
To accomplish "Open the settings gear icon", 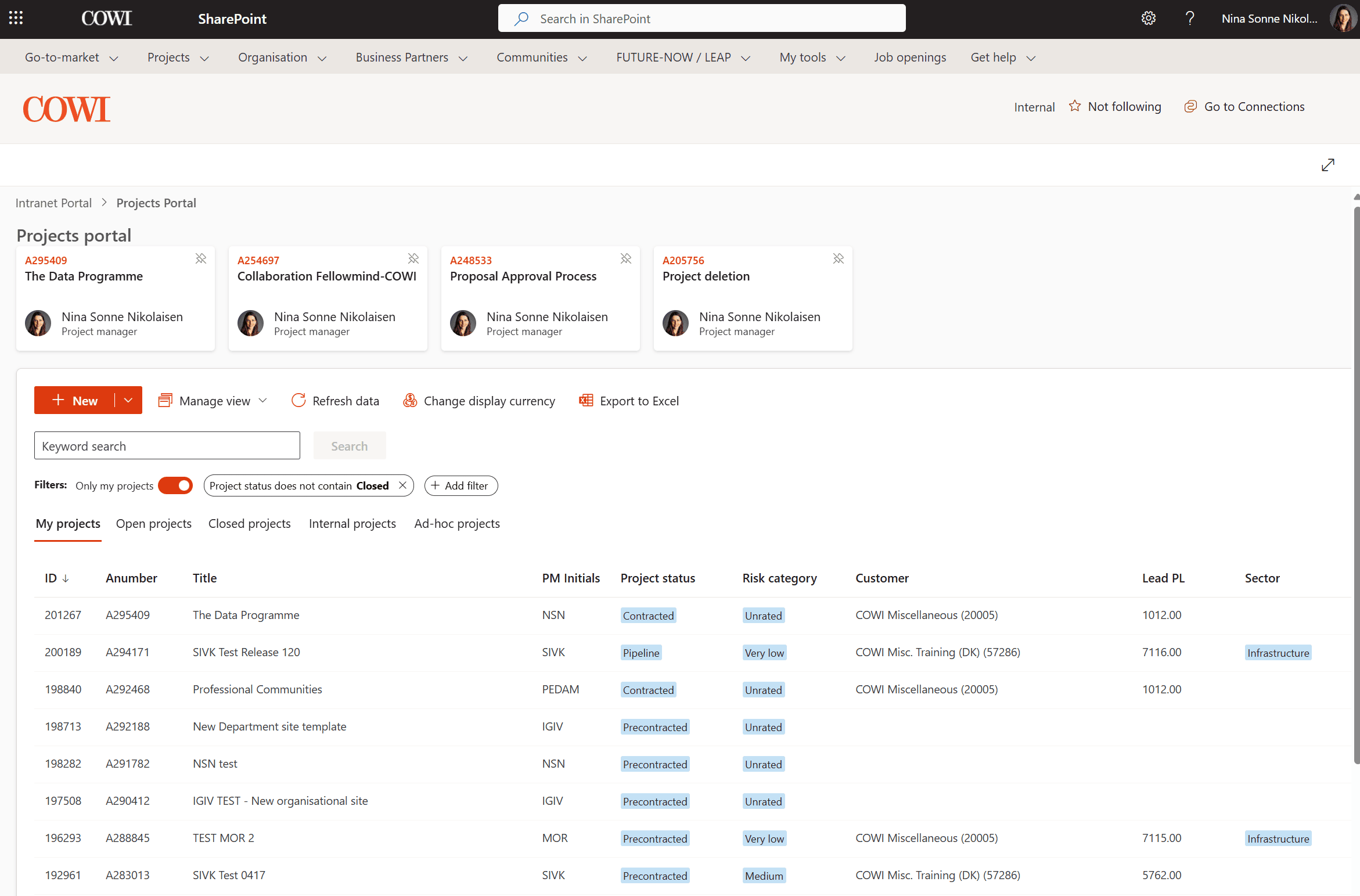I will [x=1148, y=19].
